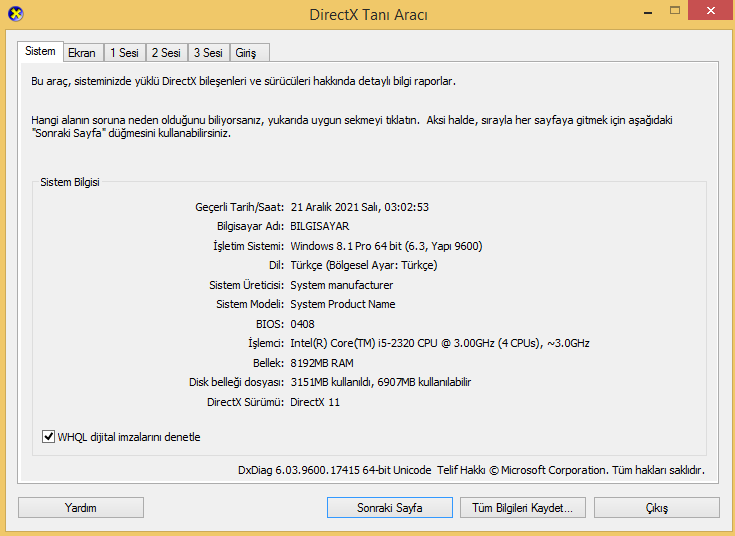Click the DirectX icon in title bar
The width and height of the screenshot is (735, 536).
pos(15,14)
